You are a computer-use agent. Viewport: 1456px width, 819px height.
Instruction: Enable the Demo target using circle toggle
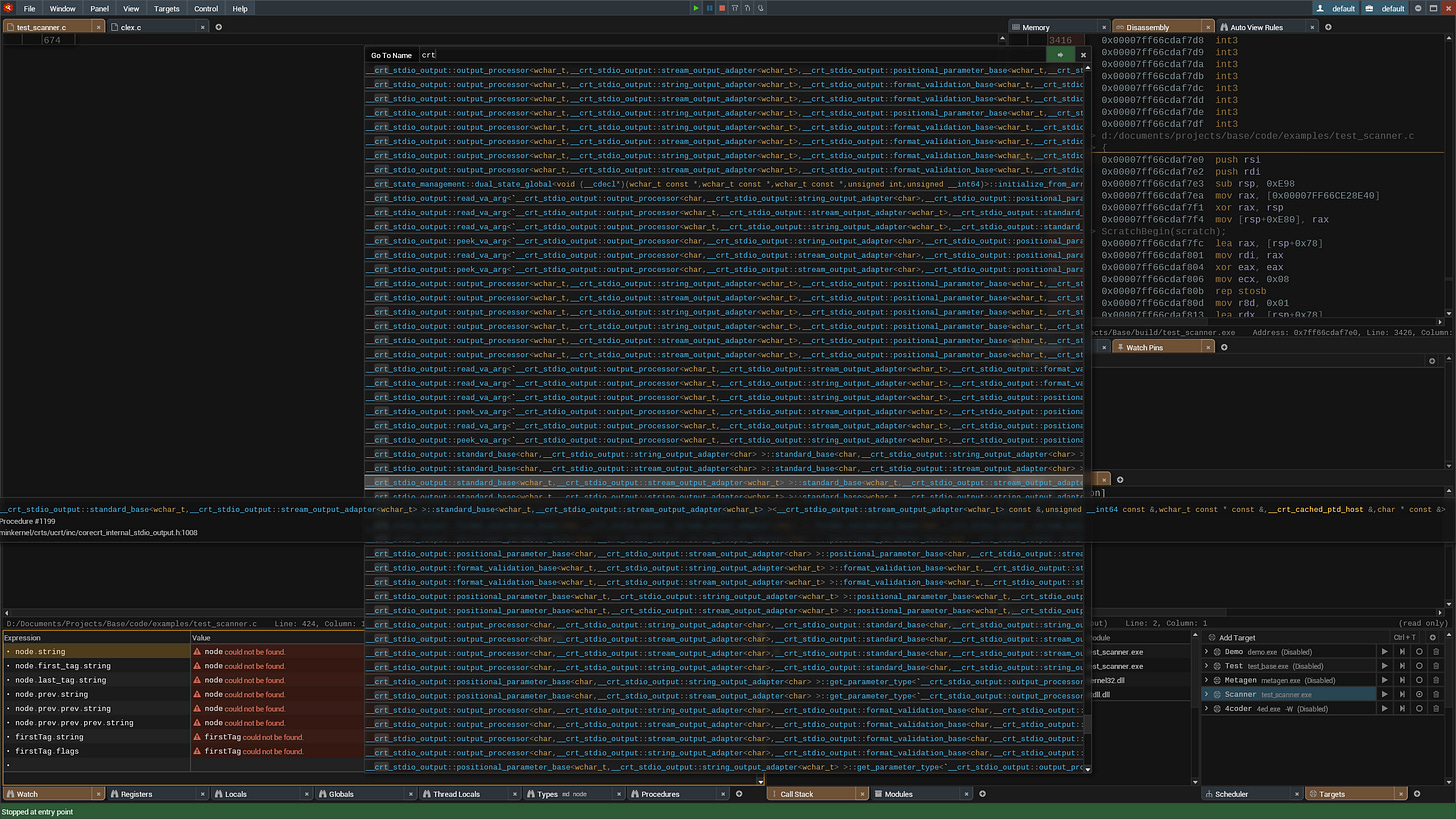(x=1419, y=652)
